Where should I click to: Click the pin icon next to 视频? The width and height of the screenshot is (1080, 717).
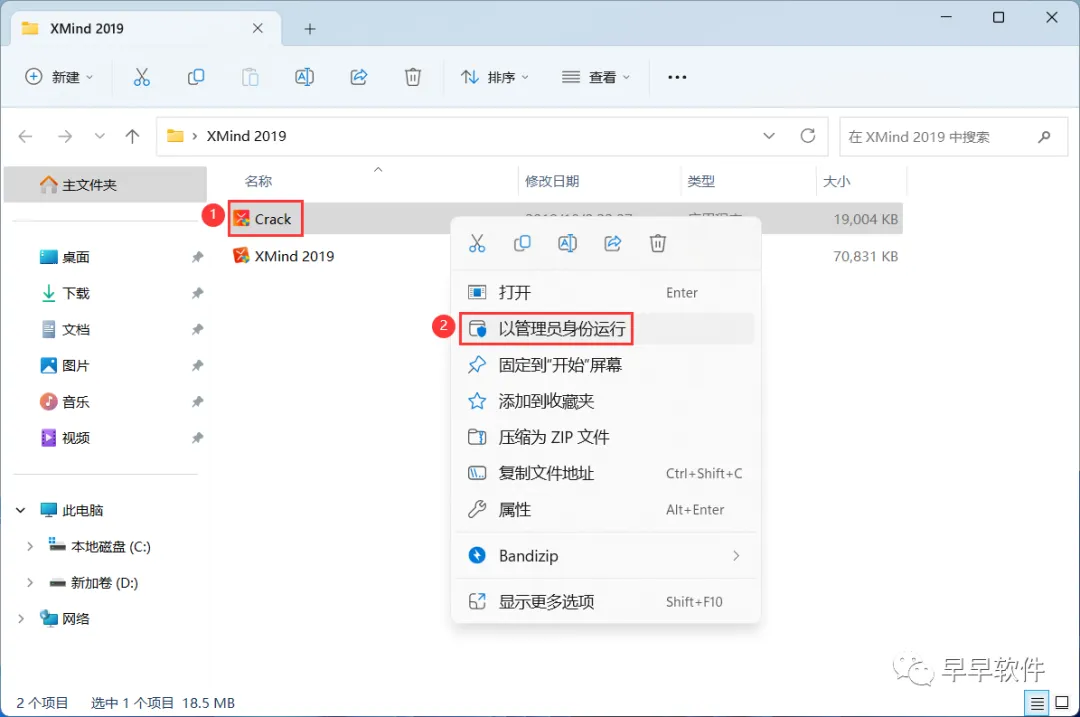[x=198, y=438]
